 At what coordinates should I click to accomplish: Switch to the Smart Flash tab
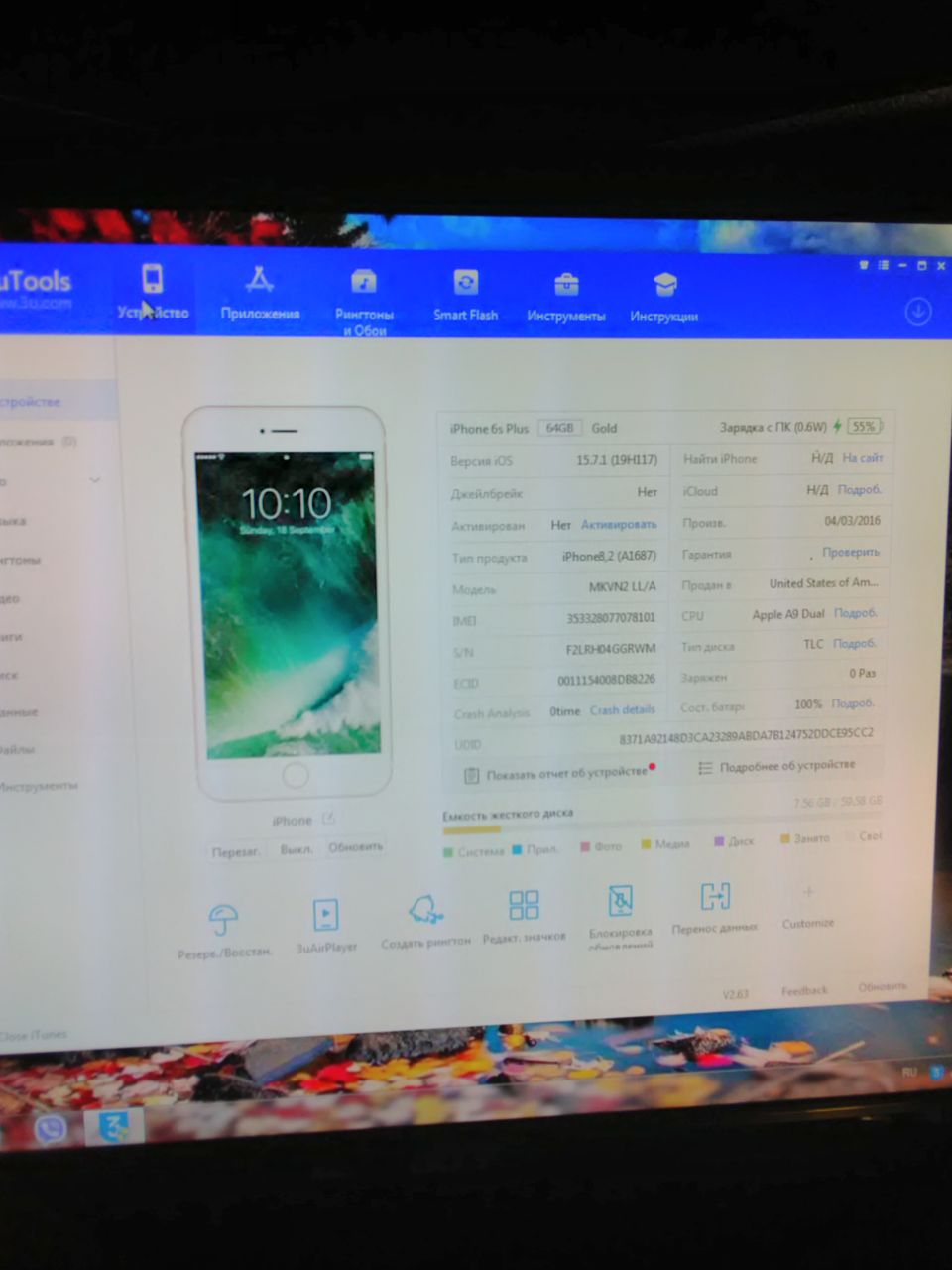coord(465,295)
